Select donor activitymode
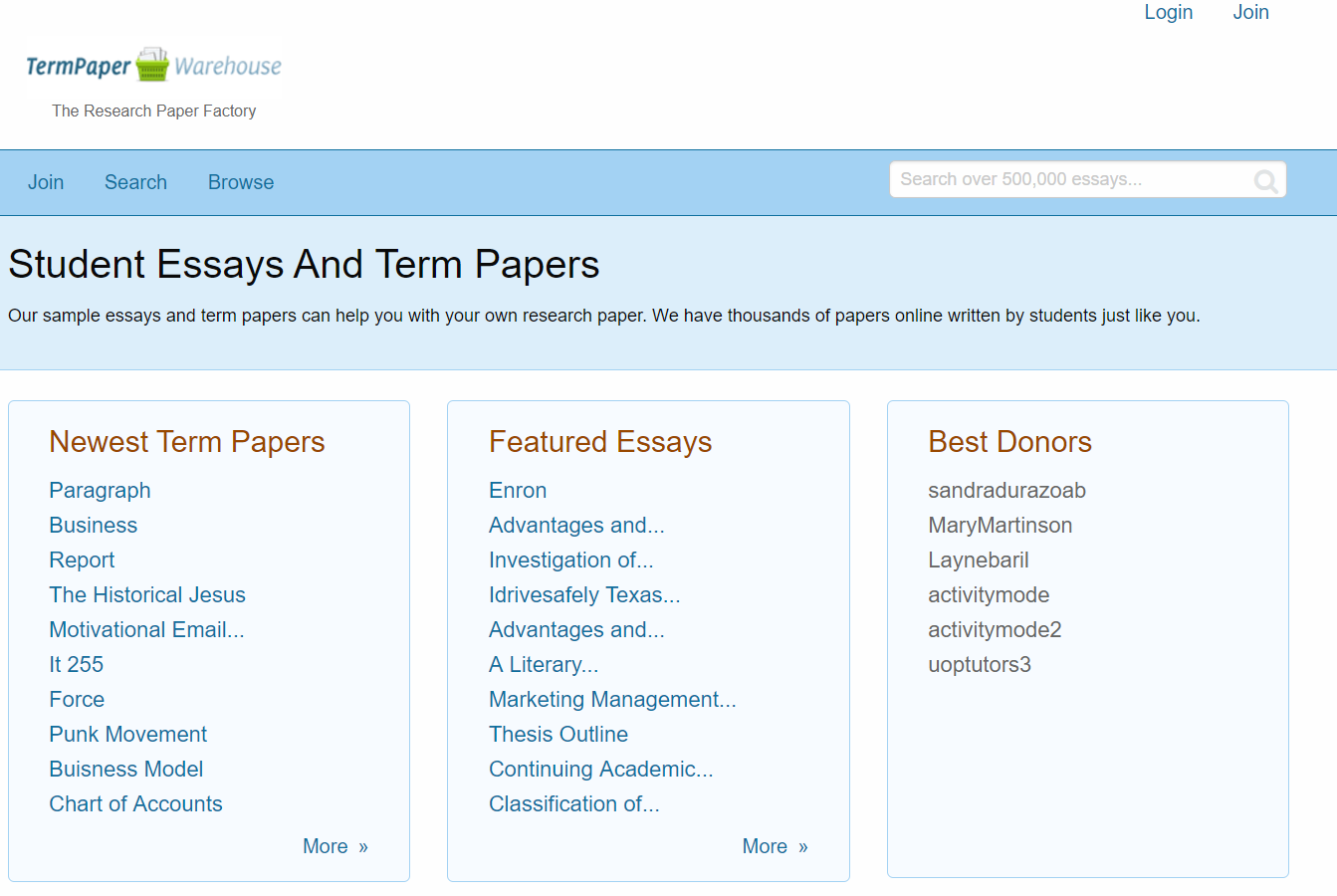This screenshot has width=1337, height=896. pos(989,594)
